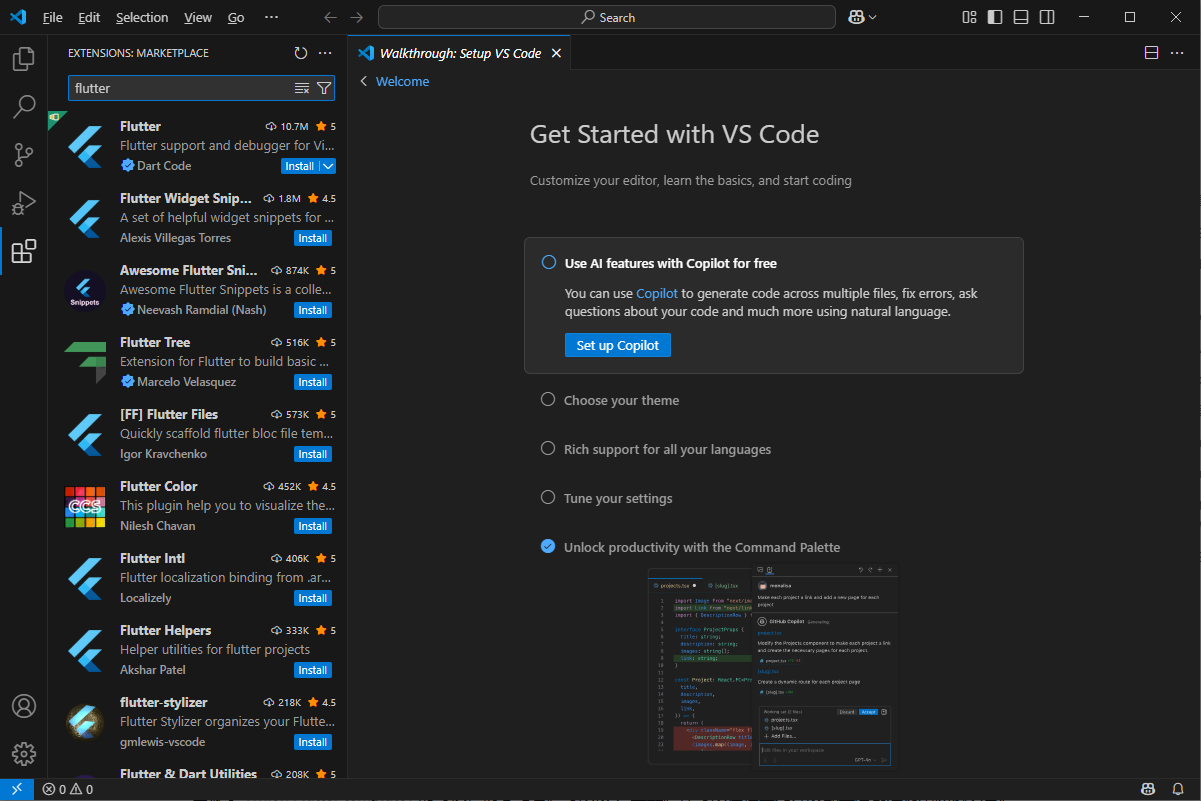The image size is (1201, 801).
Task: Open the View menu
Action: [x=197, y=17]
